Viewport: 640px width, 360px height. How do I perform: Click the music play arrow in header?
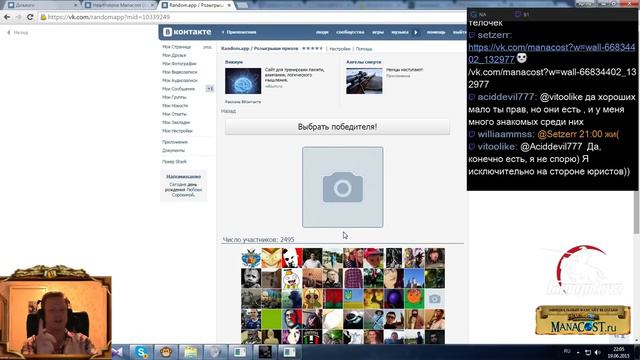pos(416,32)
